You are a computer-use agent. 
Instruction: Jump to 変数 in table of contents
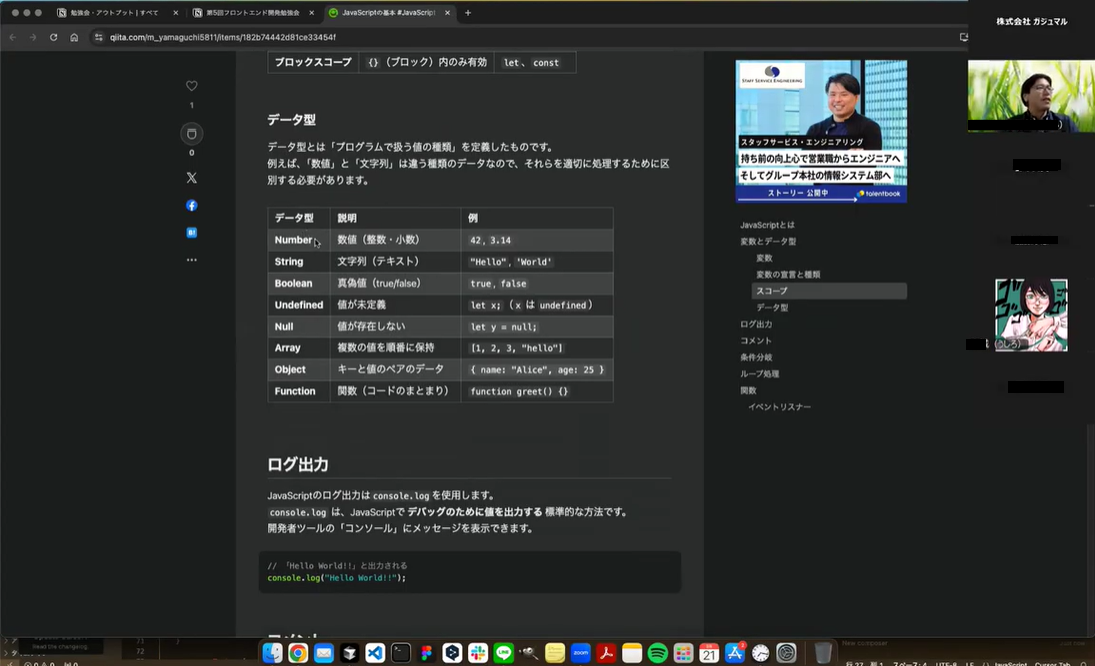pyautogui.click(x=764, y=258)
